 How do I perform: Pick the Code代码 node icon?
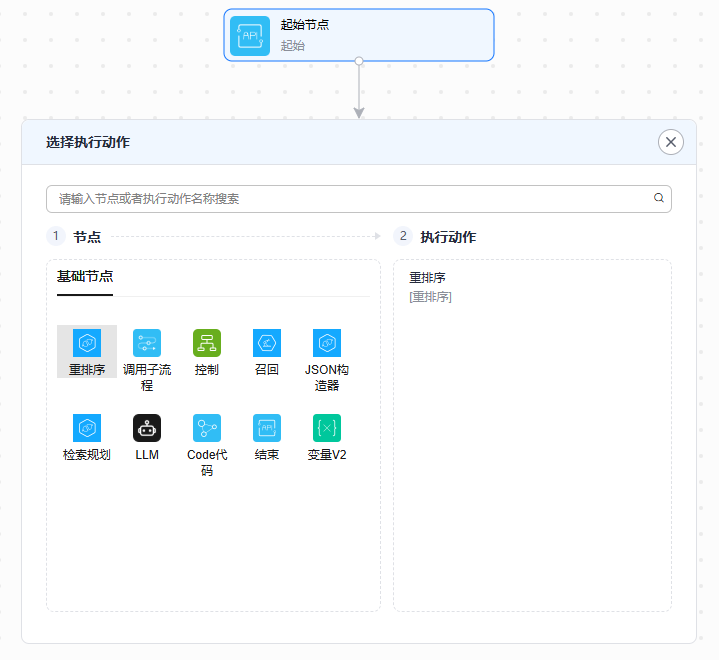207,428
